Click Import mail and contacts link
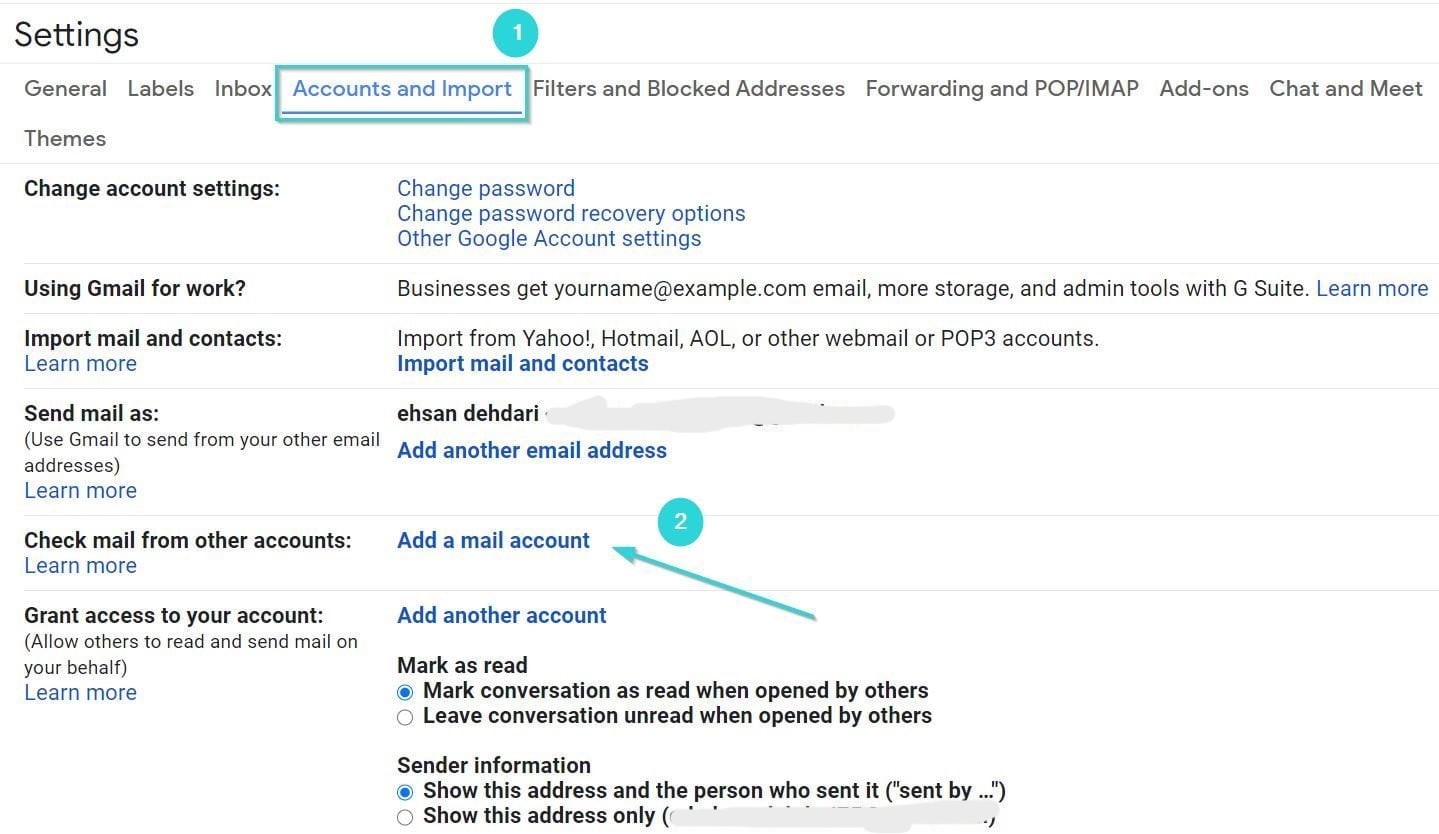The width and height of the screenshot is (1439, 834). pyautogui.click(x=522, y=364)
